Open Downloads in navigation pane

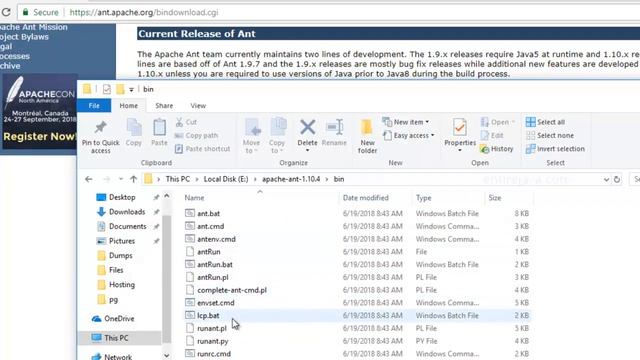(127, 212)
